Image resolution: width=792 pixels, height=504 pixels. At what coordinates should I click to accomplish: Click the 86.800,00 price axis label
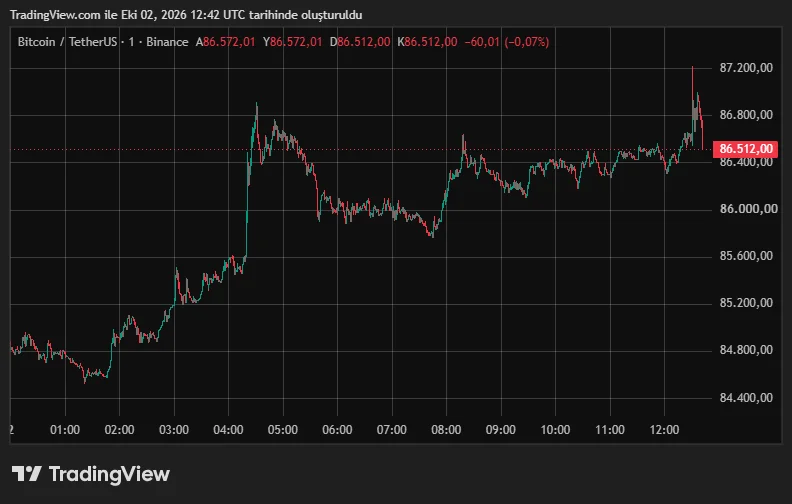tap(746, 115)
